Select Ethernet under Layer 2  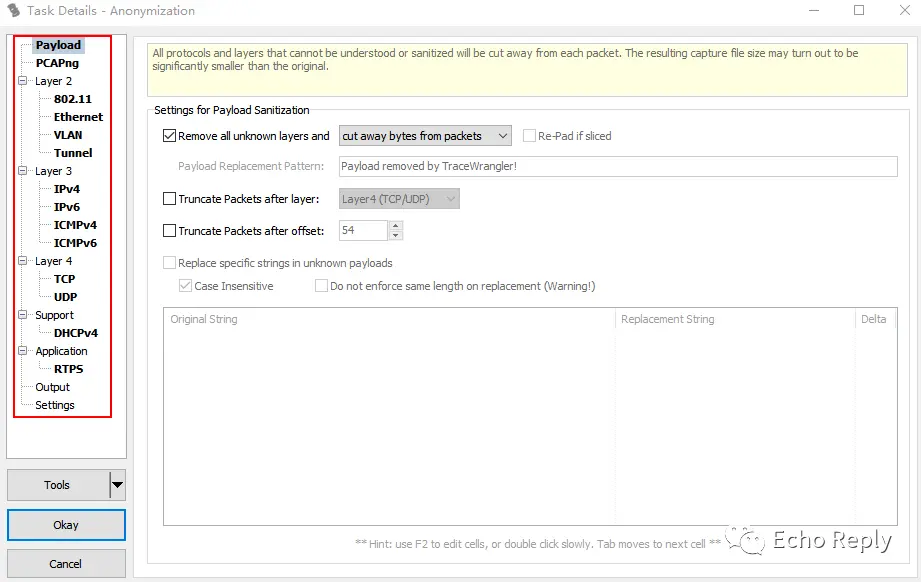78,117
